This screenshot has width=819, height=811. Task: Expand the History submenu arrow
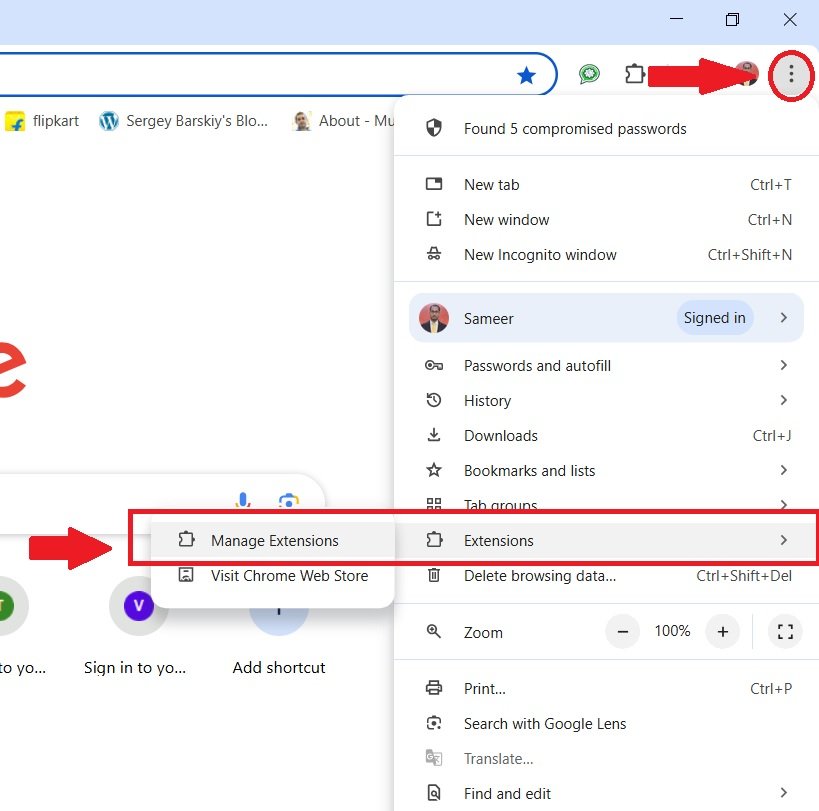783,400
